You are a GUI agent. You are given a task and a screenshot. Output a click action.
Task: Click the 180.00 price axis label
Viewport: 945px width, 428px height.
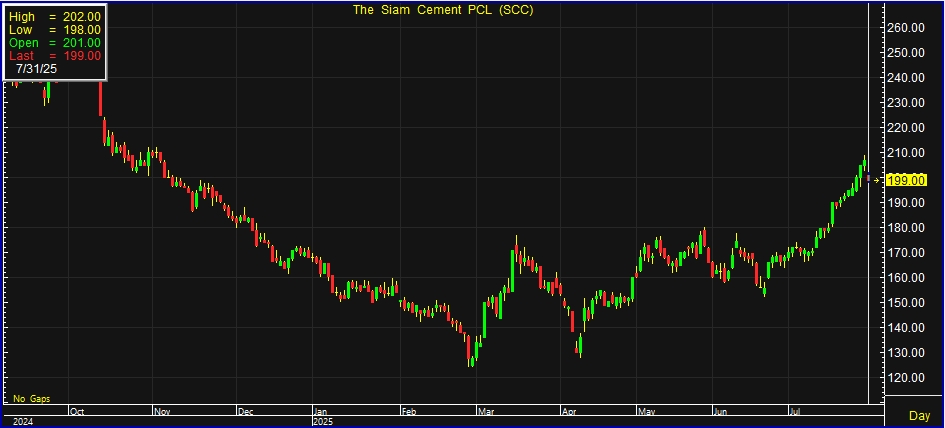[906, 228]
